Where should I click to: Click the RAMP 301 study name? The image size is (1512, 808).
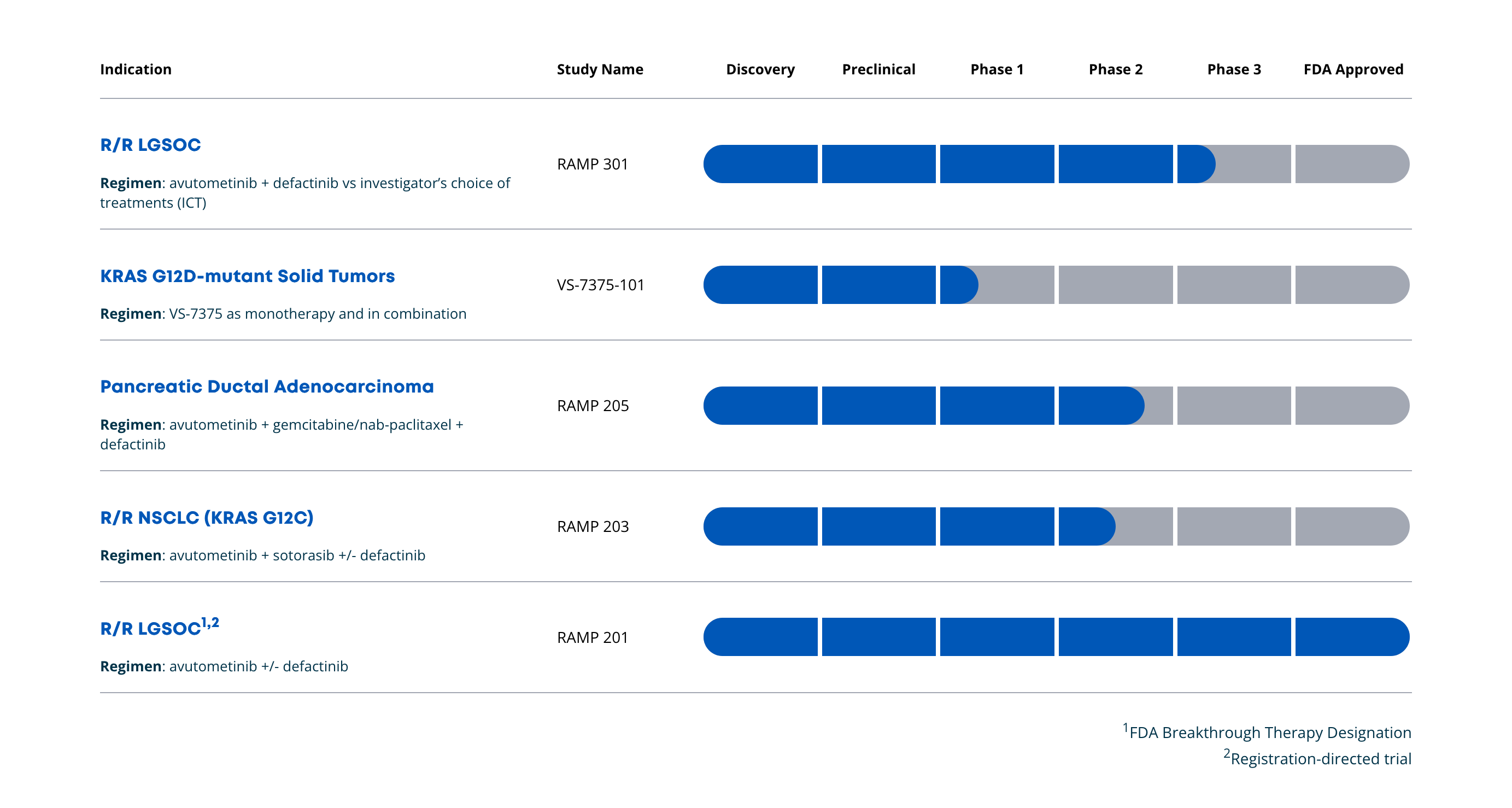[x=592, y=164]
